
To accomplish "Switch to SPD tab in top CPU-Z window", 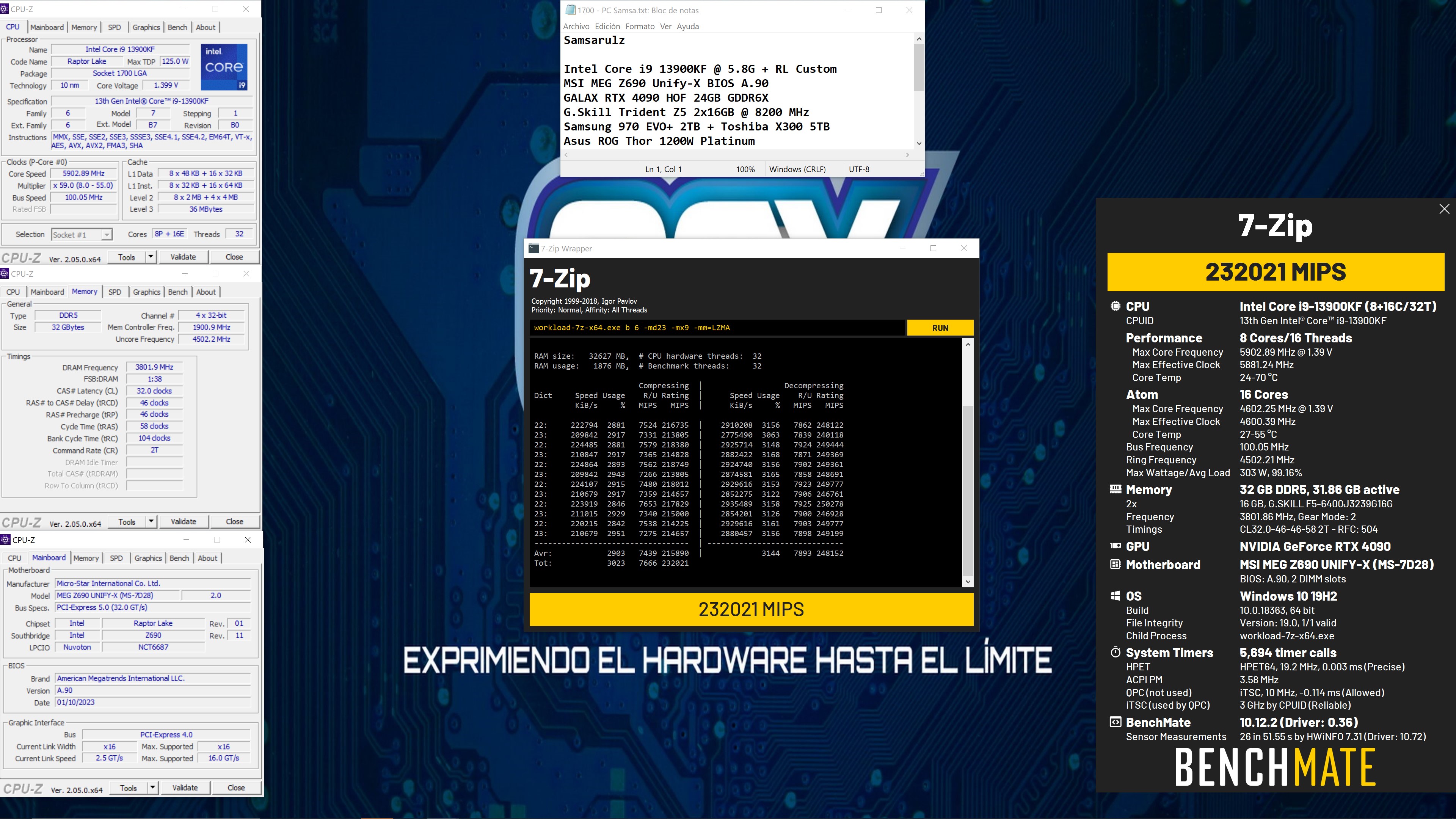I will coord(114,27).
